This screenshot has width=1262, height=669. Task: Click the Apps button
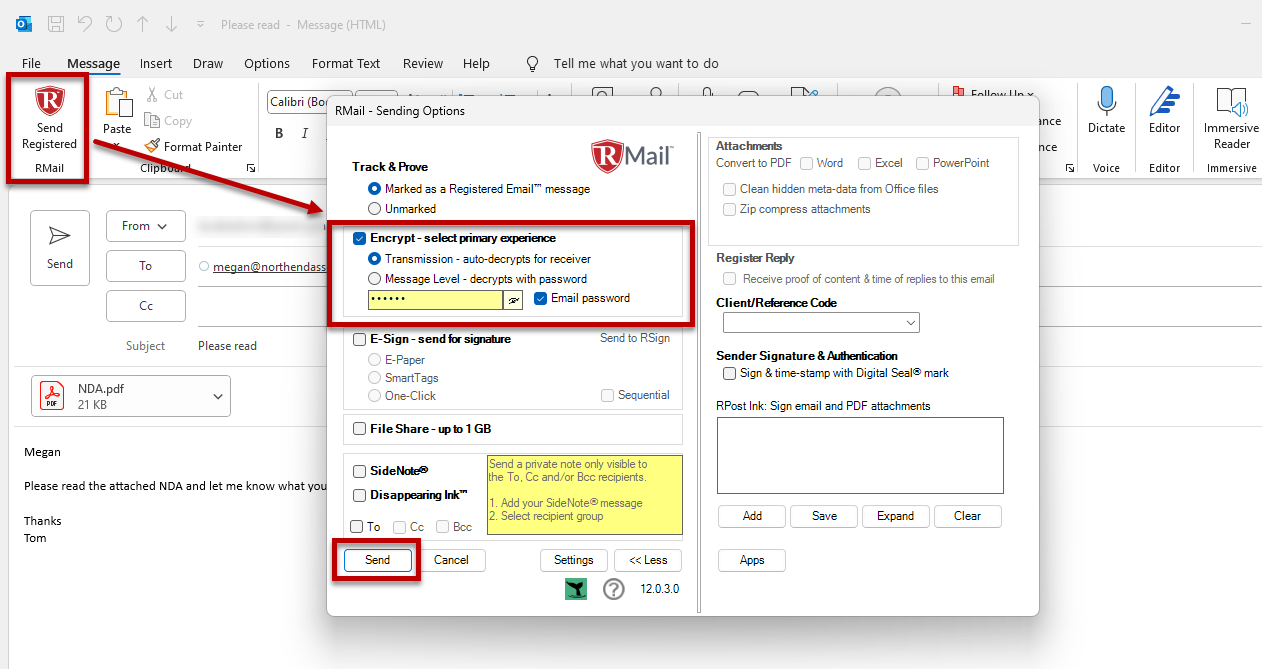pyautogui.click(x=752, y=560)
